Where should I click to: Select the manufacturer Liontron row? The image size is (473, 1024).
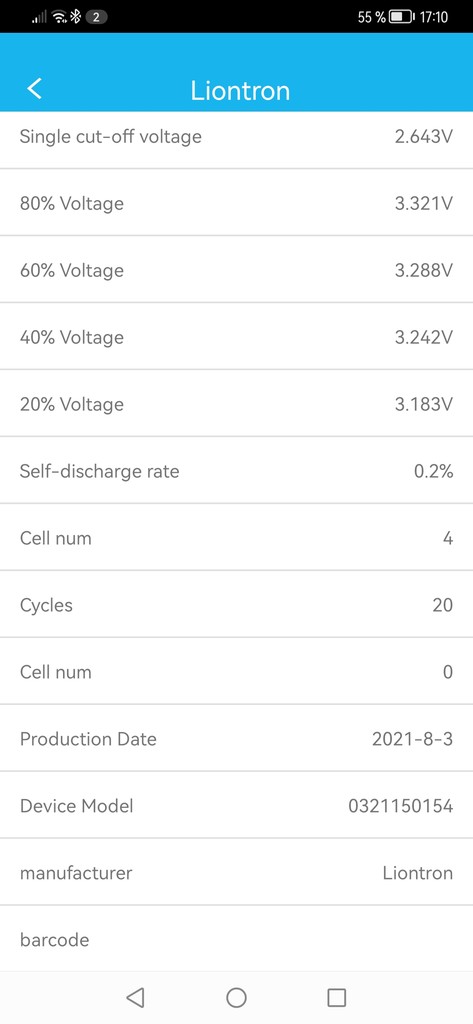236,872
